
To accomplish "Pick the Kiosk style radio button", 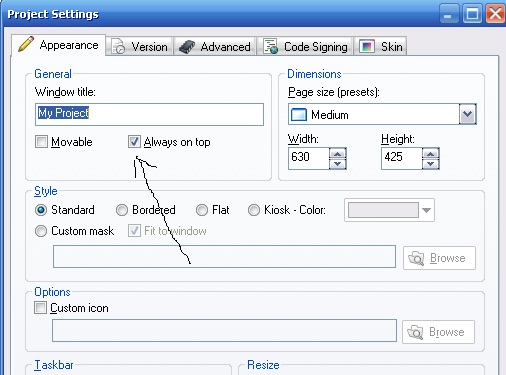I will pos(254,210).
